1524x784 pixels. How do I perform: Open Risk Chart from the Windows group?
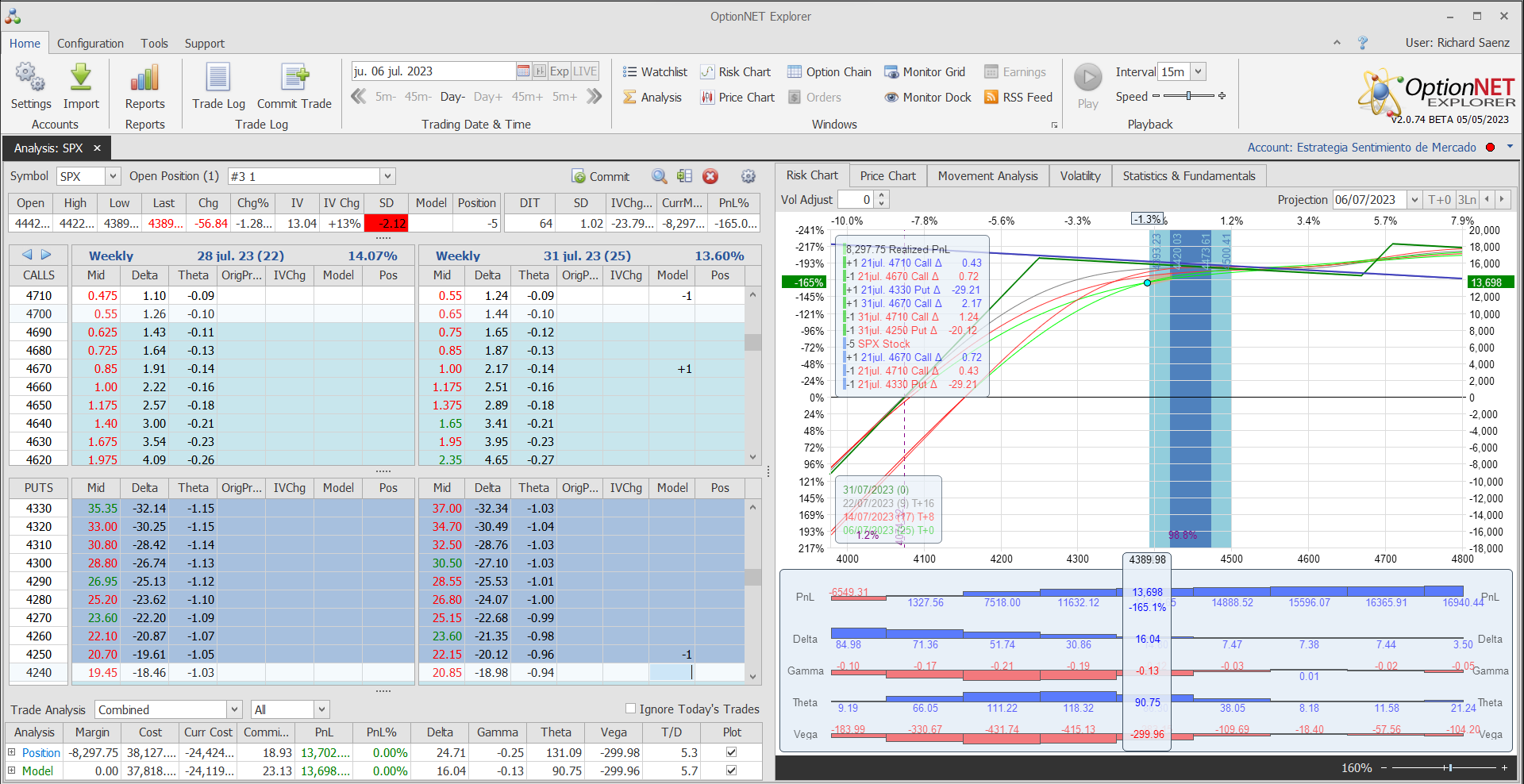coord(735,71)
